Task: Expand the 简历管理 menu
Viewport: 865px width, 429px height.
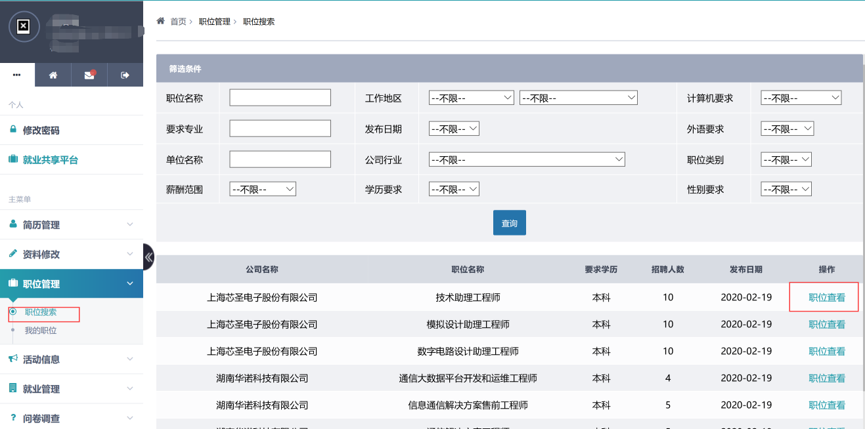Action: tap(70, 225)
